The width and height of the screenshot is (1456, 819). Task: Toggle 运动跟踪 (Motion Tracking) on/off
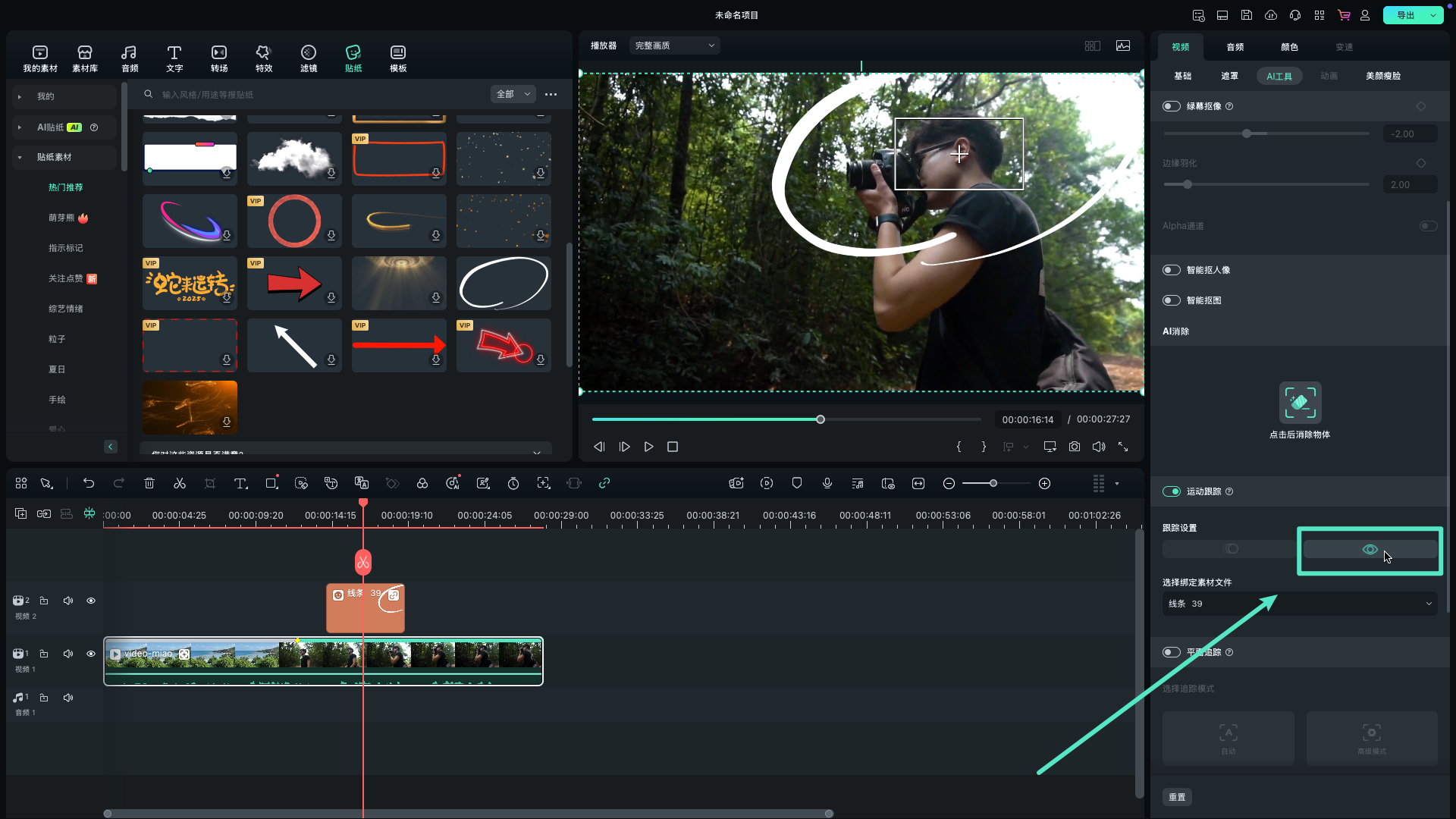pos(1172,491)
